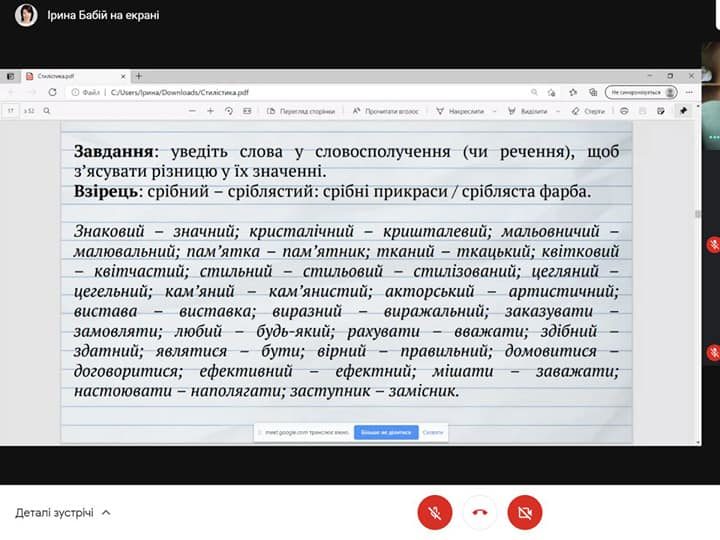Open the Накреслити draw tool dropdown arrow

494,111
